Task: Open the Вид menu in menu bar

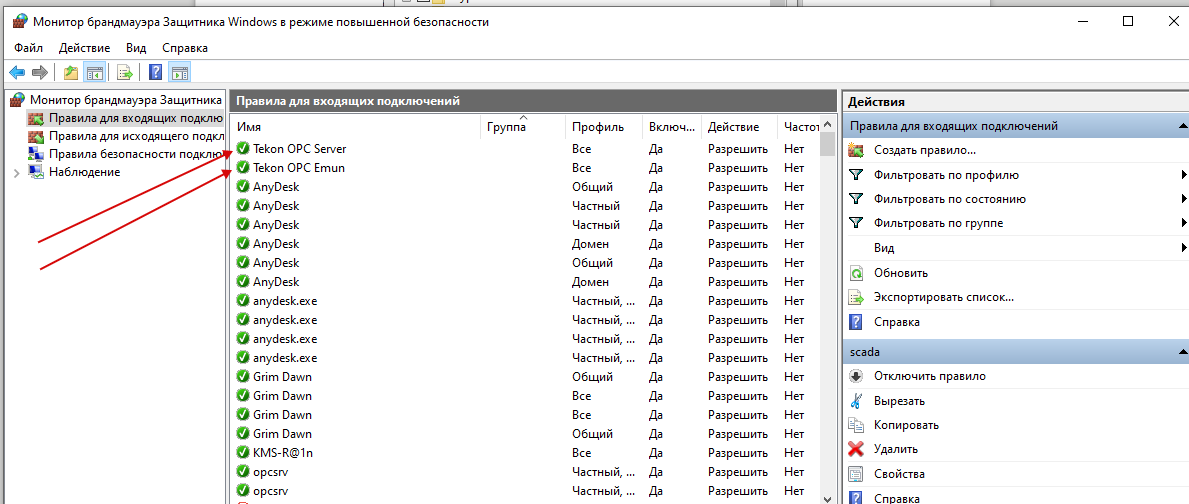Action: coord(136,47)
